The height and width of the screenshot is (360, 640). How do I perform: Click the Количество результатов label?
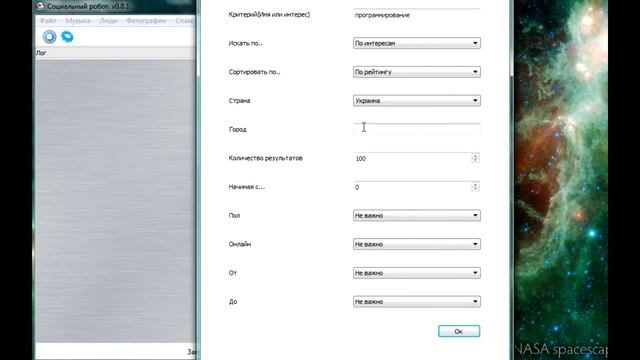(x=265, y=158)
